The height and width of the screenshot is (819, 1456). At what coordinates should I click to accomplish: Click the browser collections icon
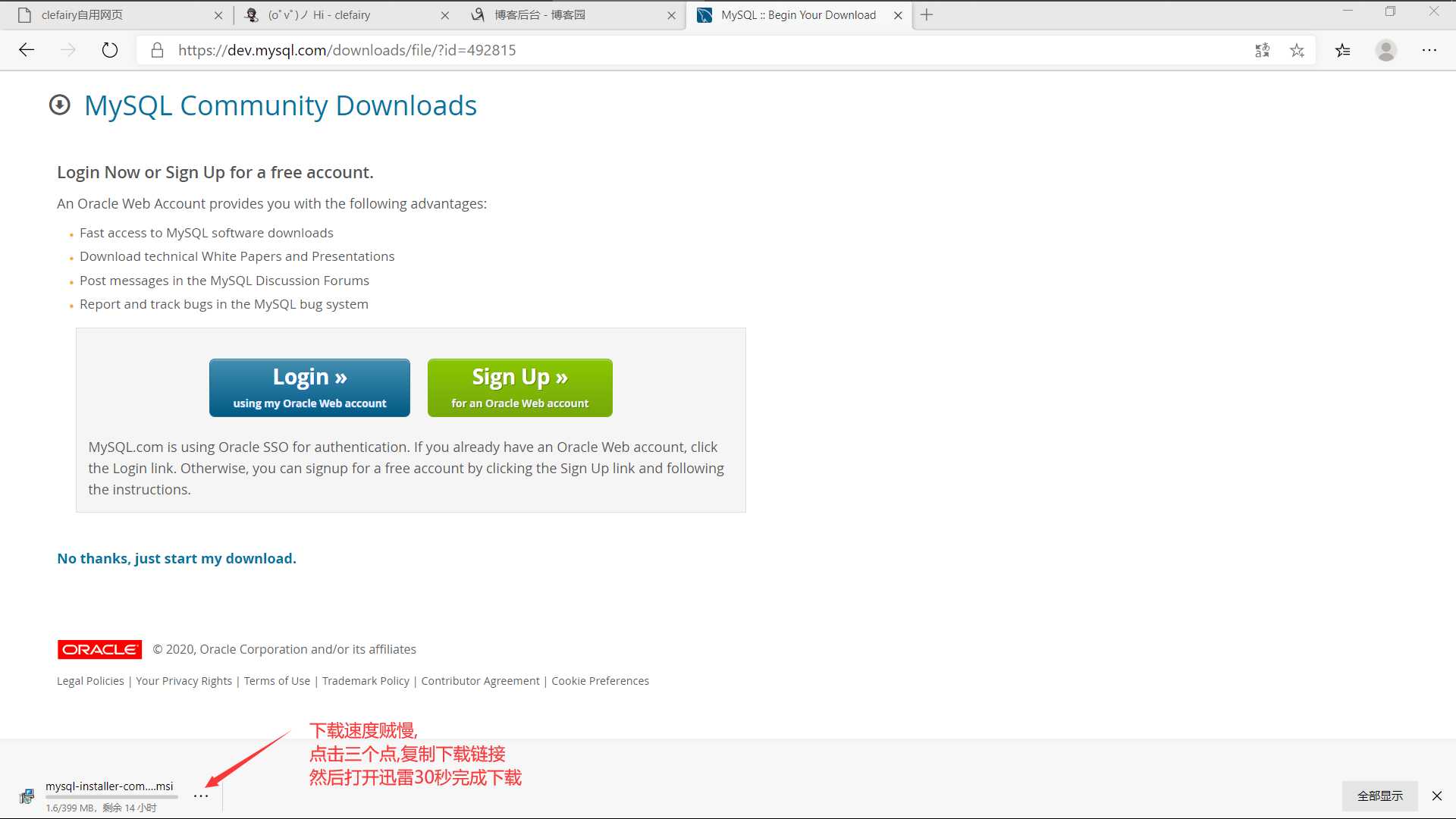tap(1343, 50)
